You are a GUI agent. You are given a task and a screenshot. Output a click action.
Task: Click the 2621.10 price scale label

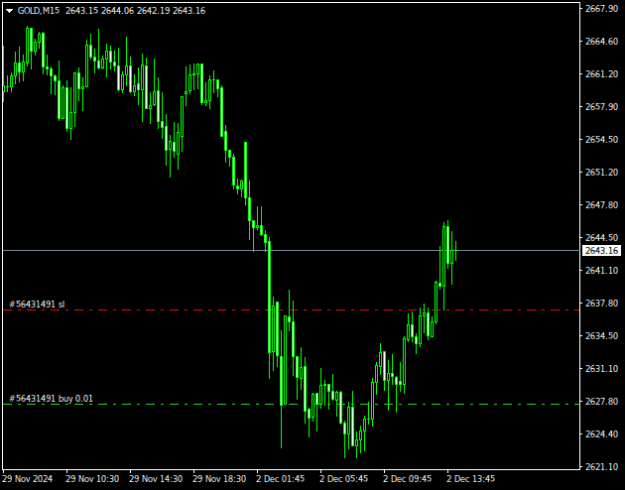601,467
